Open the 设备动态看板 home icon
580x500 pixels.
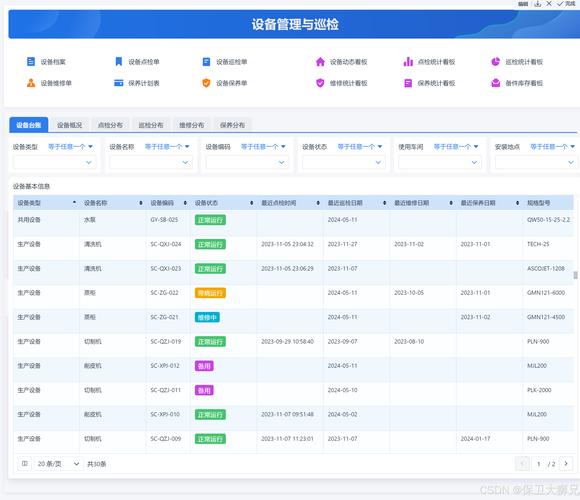tap(320, 61)
